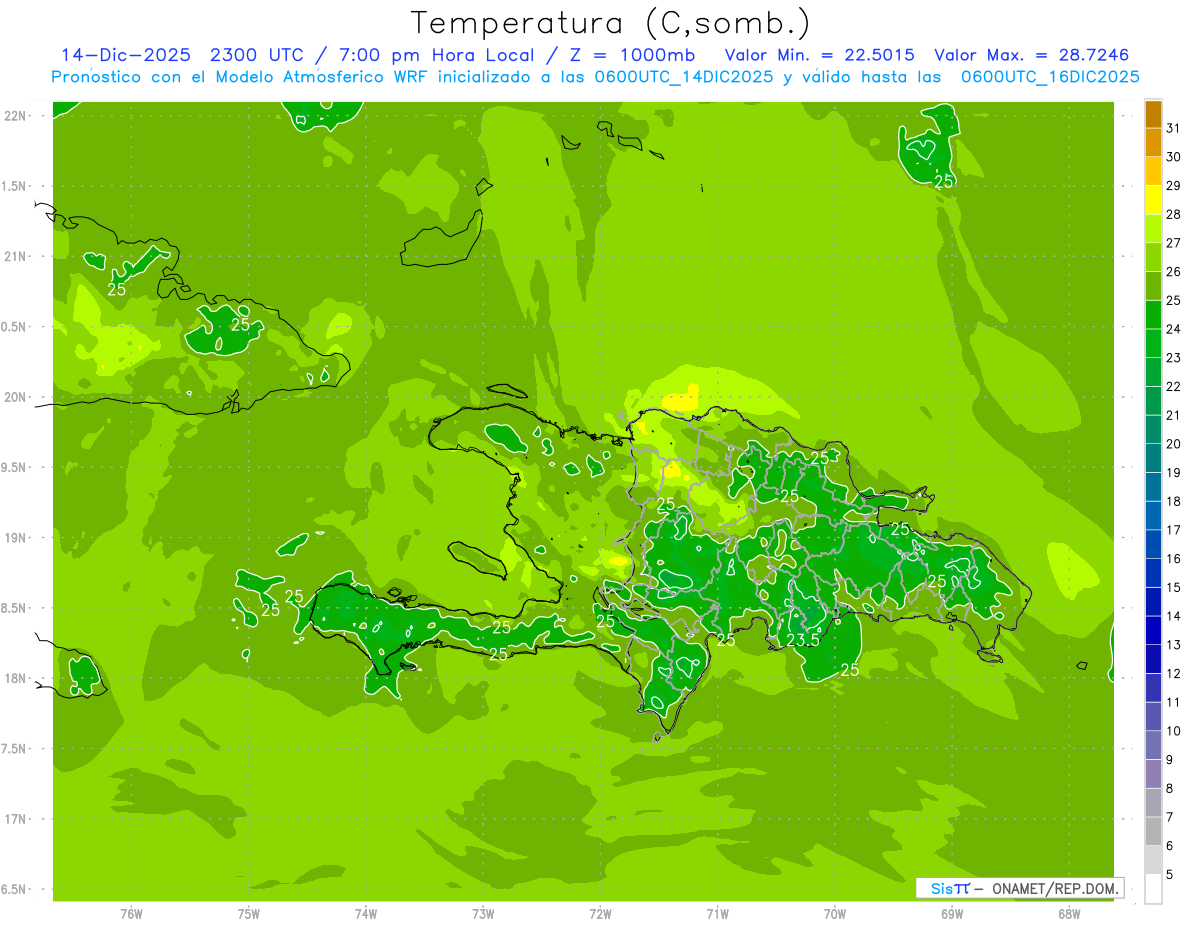Click the legend value "28"
Image resolution: width=1200 pixels, height=927 pixels.
coord(1174,214)
